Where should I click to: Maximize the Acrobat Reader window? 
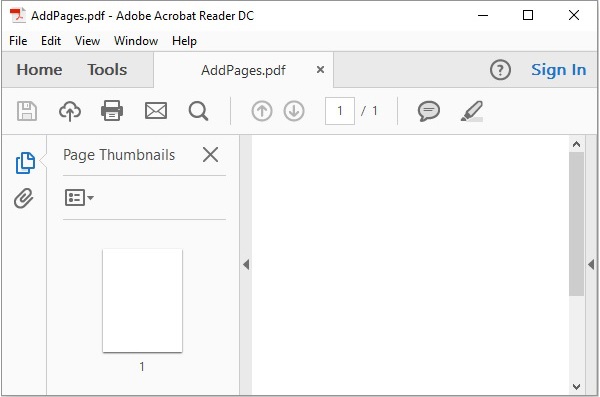pos(528,15)
